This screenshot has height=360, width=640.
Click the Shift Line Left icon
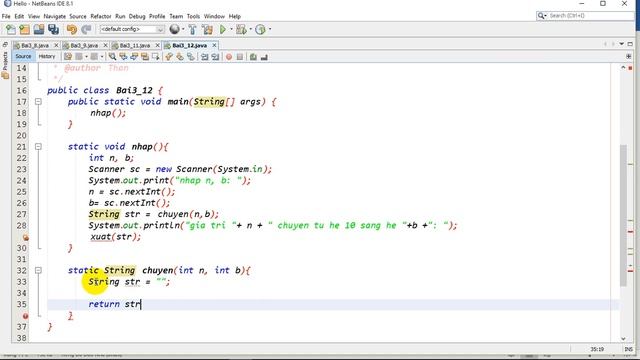pyautogui.click(x=204, y=57)
